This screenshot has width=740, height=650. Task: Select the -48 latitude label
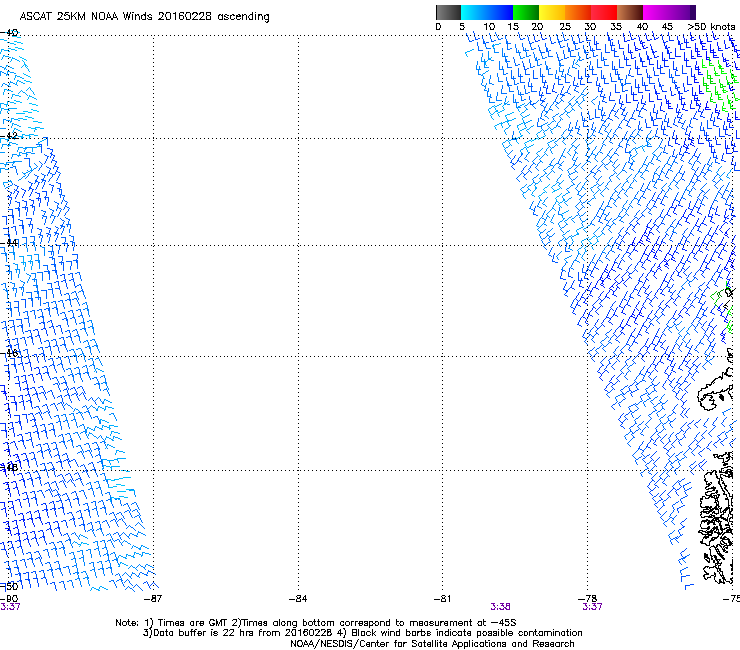(9, 467)
